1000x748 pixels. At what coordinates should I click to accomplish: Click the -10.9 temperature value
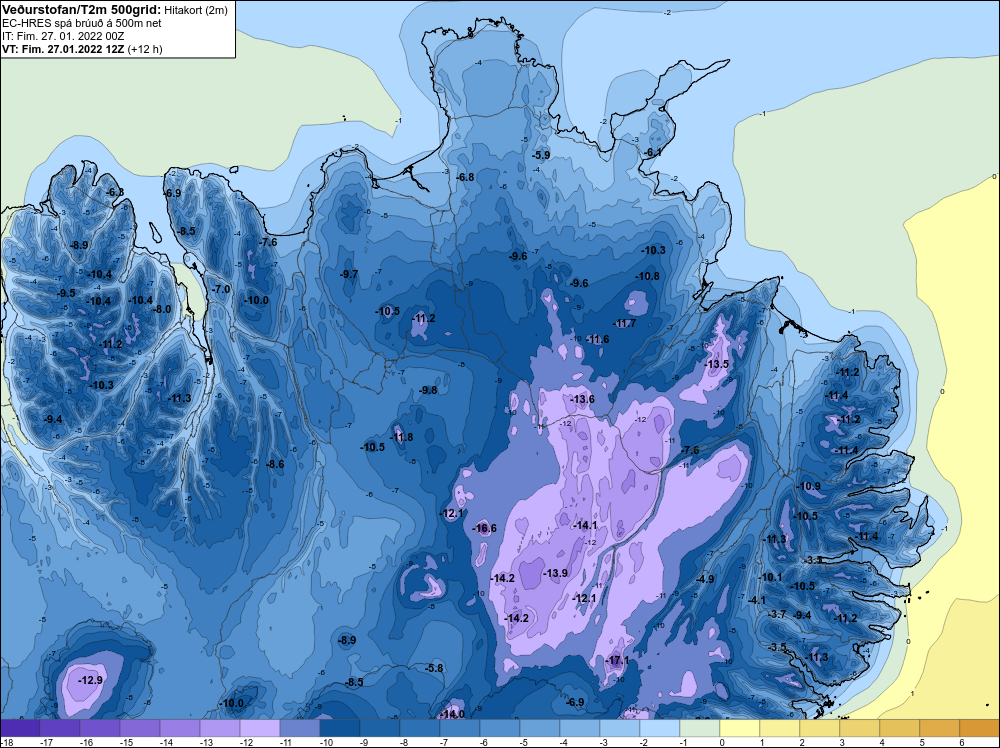pyautogui.click(x=809, y=486)
